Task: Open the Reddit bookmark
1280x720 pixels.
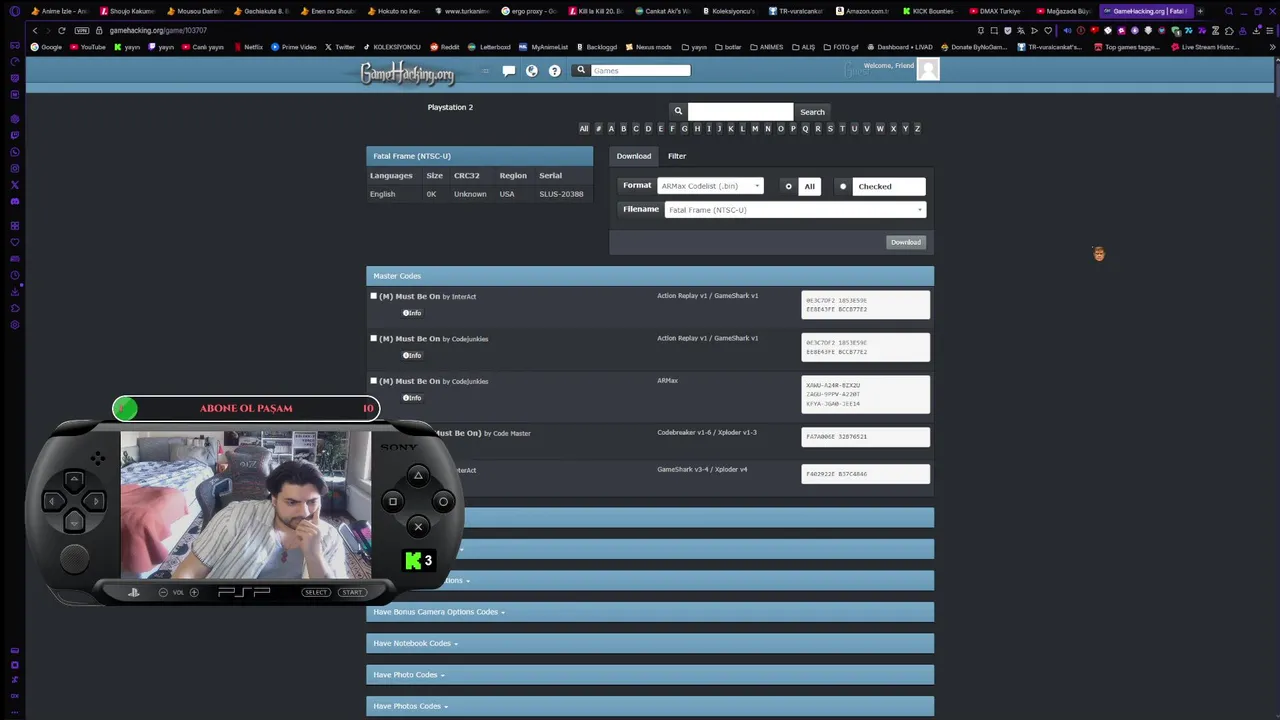Action: [x=445, y=47]
